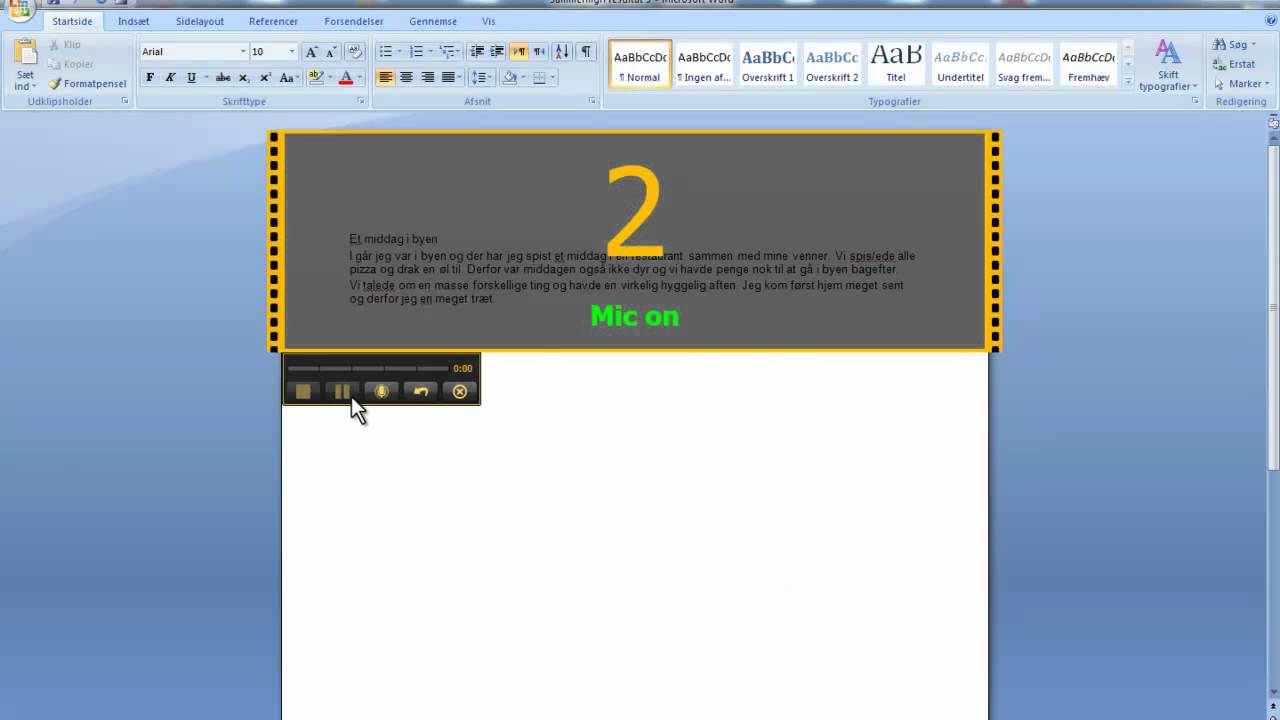This screenshot has width=1280, height=720.
Task: Click the recorder audio level meter
Action: (x=367, y=369)
